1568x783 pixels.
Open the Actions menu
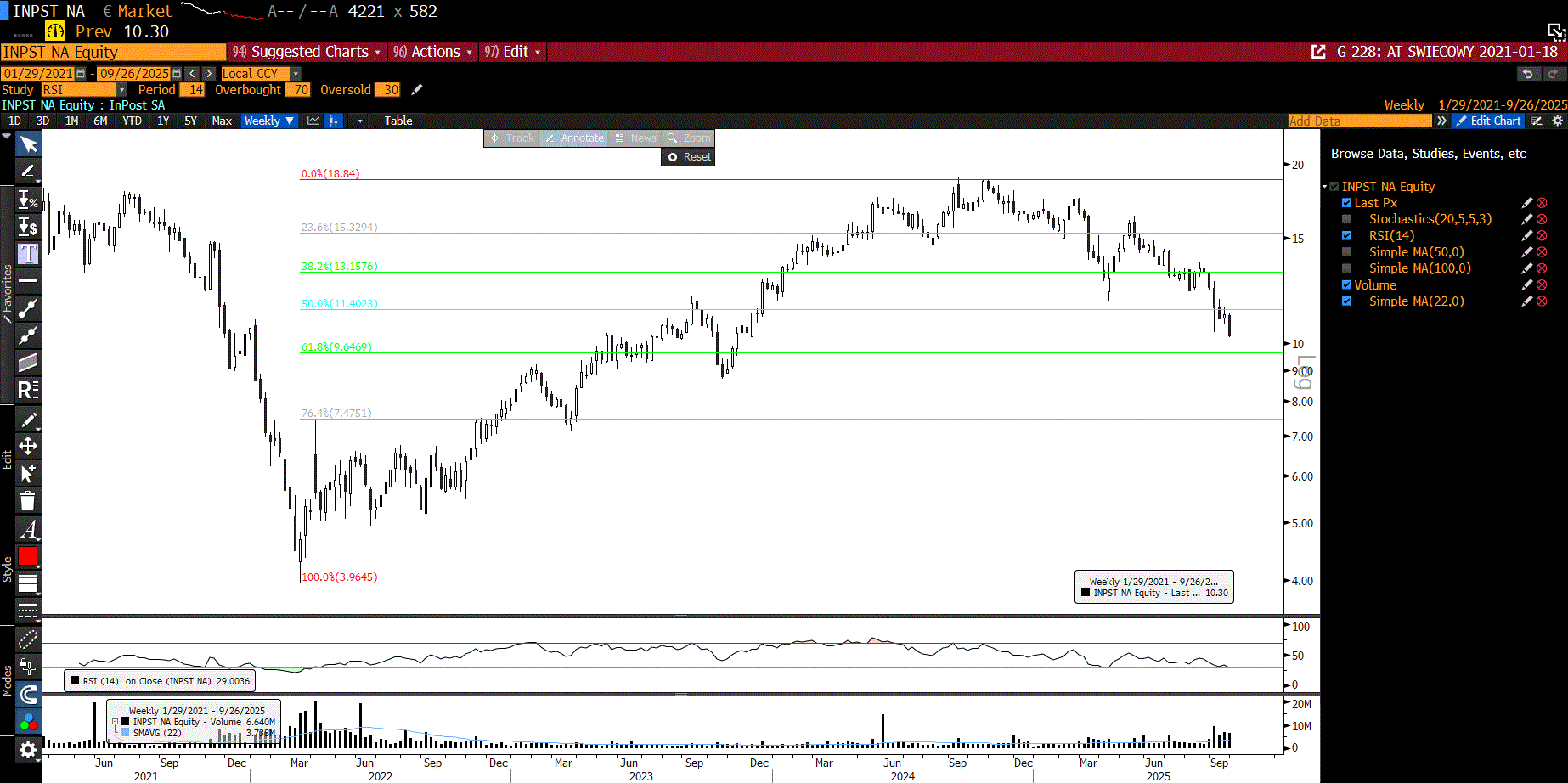click(431, 52)
